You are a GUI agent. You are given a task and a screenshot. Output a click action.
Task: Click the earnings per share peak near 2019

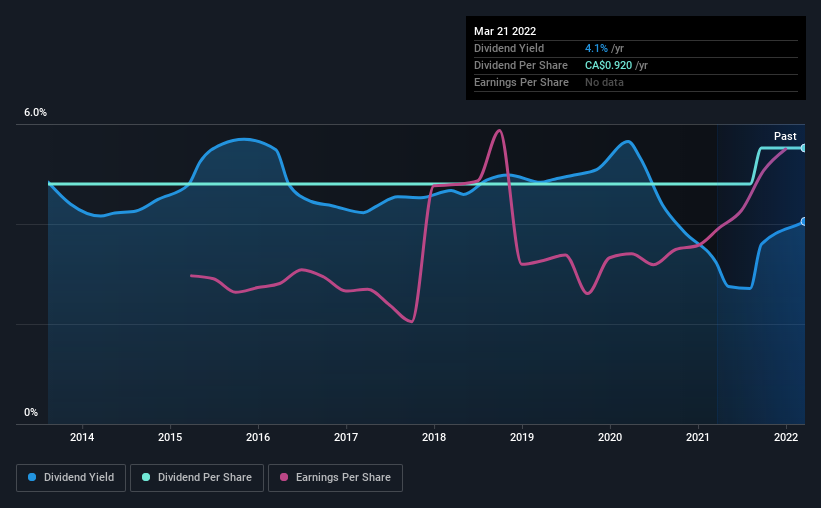pos(500,130)
